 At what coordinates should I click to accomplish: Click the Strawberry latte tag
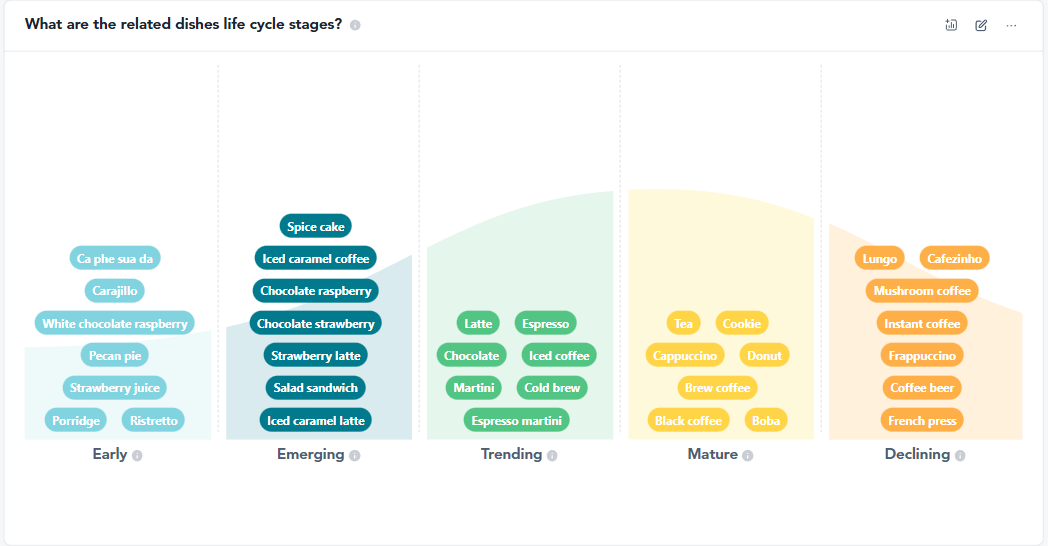(x=315, y=356)
